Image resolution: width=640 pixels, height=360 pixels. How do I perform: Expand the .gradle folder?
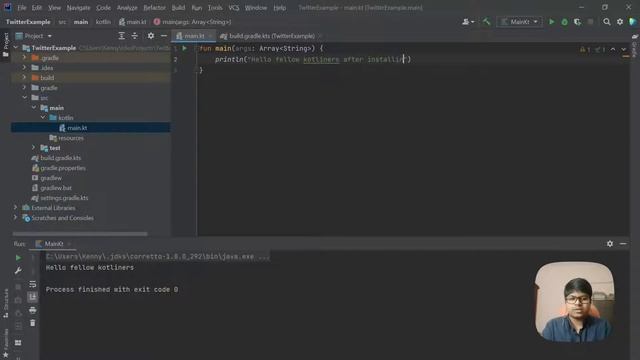point(24,58)
